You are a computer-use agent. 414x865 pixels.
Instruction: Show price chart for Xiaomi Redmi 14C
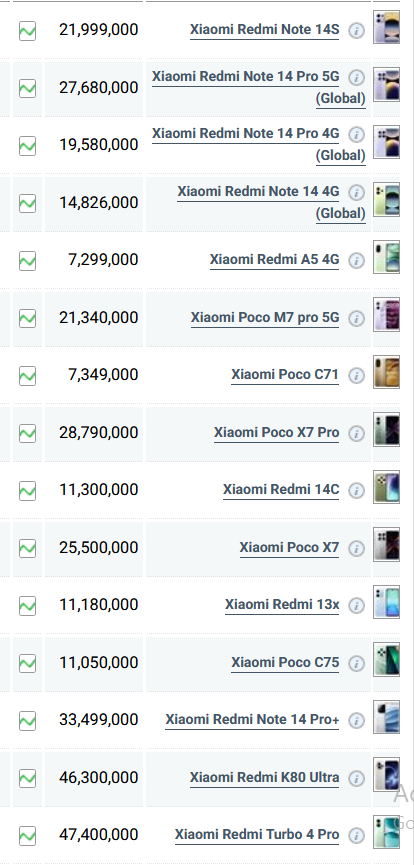coord(28,491)
